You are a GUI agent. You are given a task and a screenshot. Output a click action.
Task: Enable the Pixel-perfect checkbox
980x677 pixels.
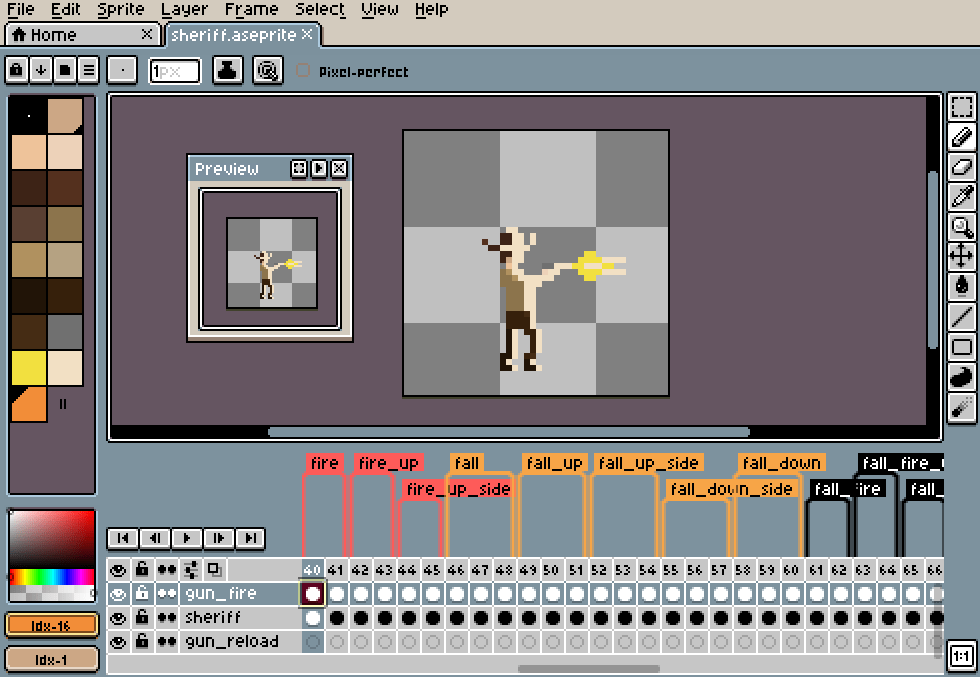(x=303, y=72)
